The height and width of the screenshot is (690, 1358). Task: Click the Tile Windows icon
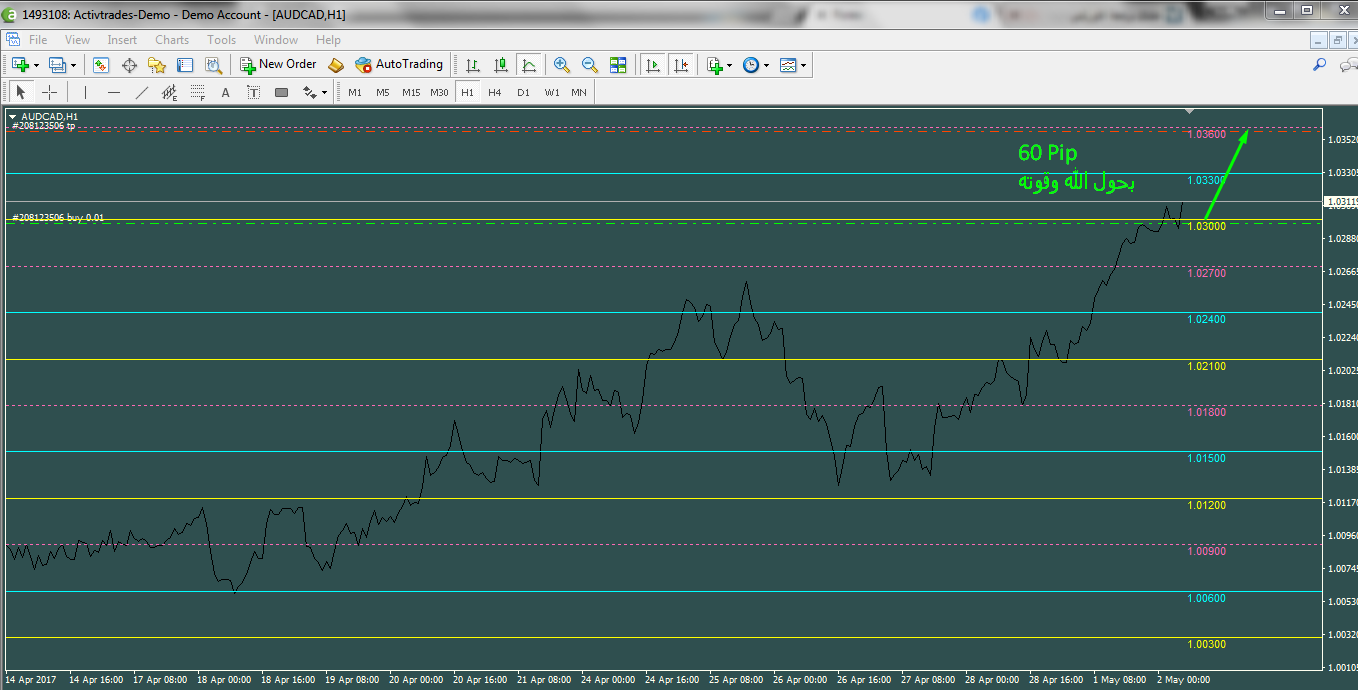618,65
